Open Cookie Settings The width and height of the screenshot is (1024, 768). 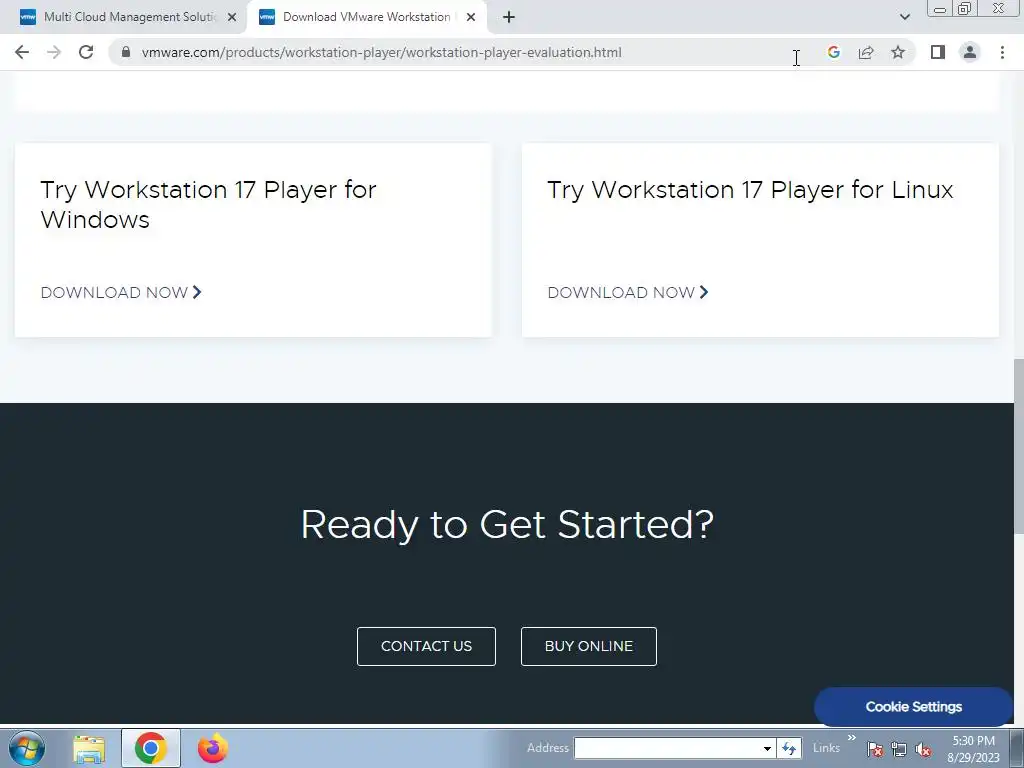point(913,707)
